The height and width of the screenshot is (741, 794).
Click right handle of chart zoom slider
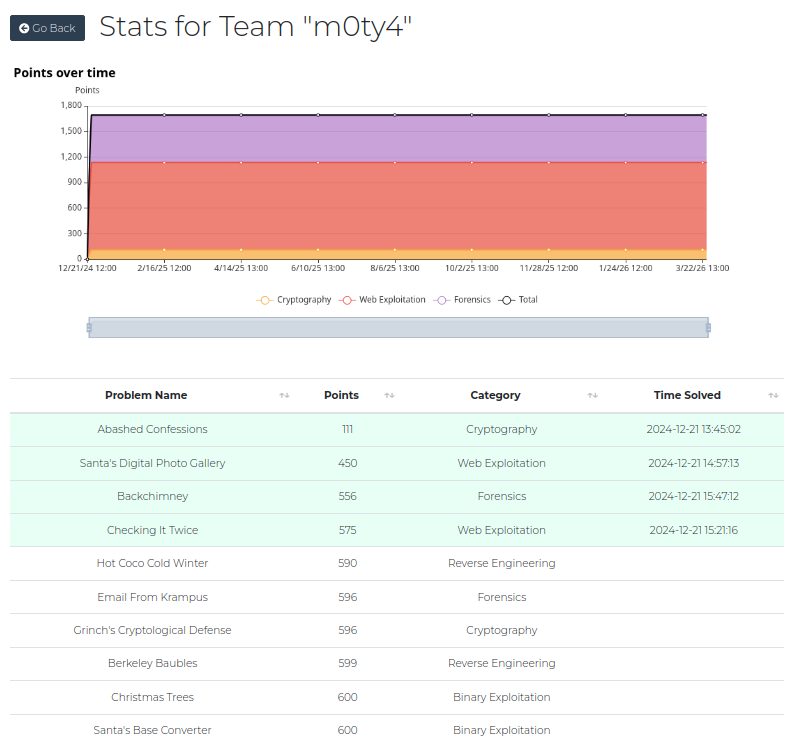click(708, 327)
